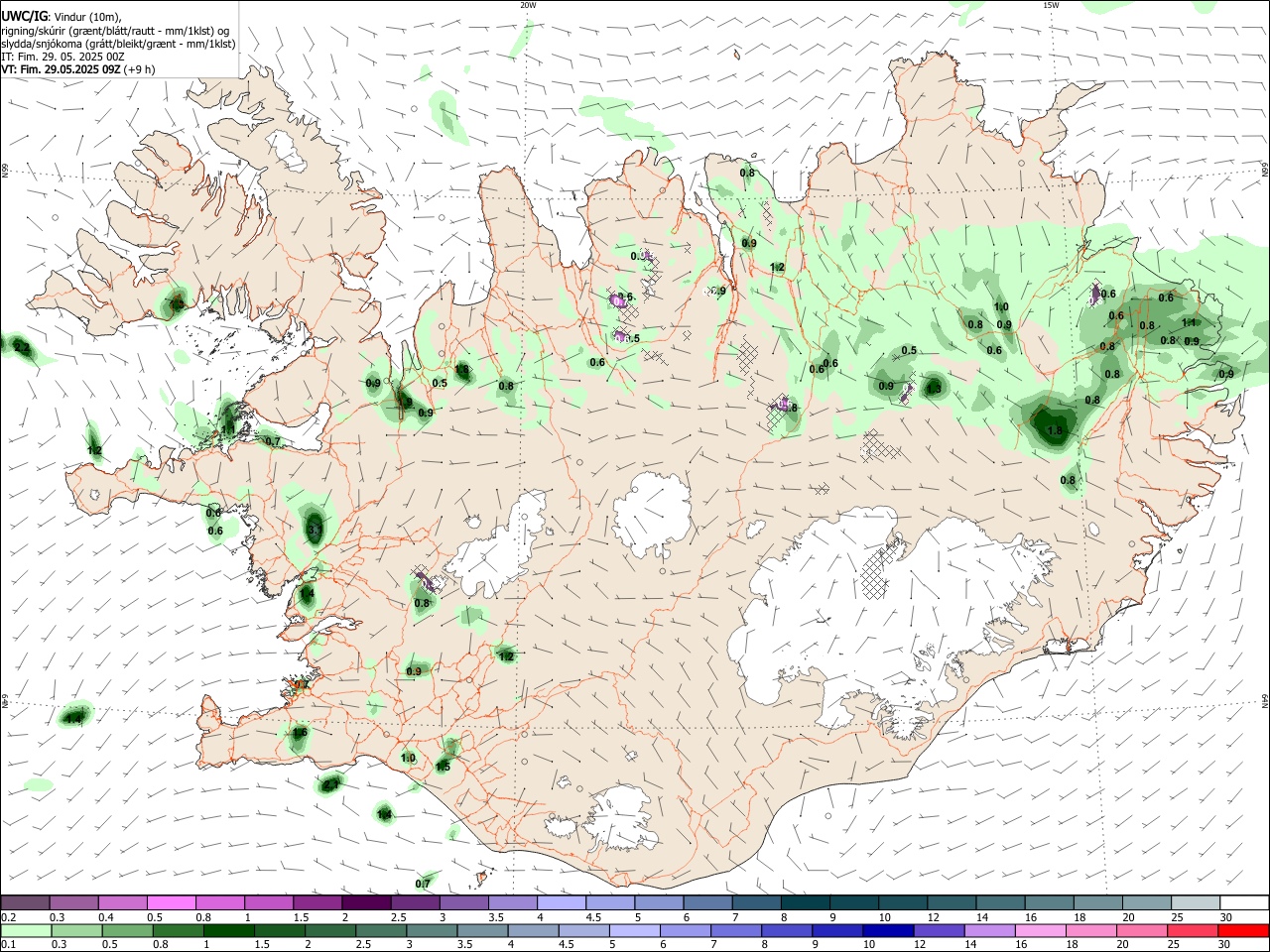Click the darkest purple snow swatch between 2 and 2.5
The image size is (1270, 952).
(x=366, y=902)
